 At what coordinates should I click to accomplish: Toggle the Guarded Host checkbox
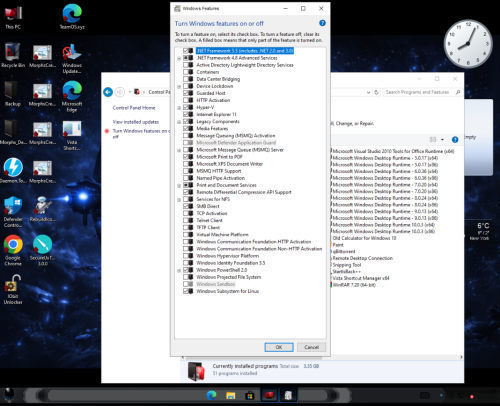pyautogui.click(x=186, y=93)
